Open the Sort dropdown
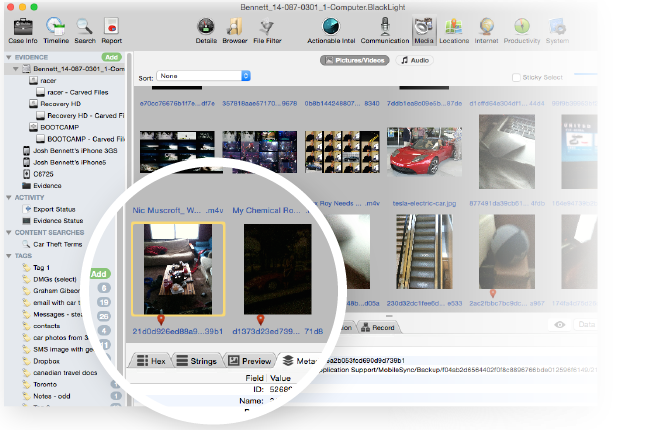 tap(203, 76)
